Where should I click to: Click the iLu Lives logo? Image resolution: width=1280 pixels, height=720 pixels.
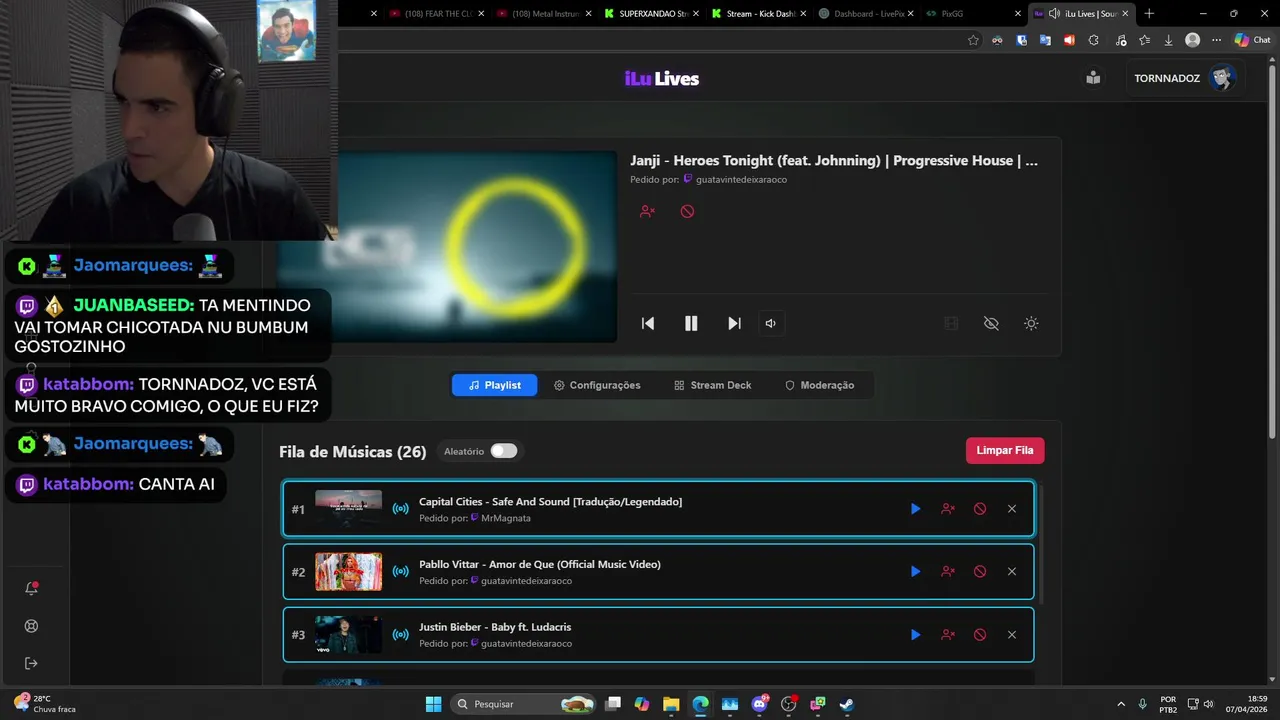click(x=662, y=79)
